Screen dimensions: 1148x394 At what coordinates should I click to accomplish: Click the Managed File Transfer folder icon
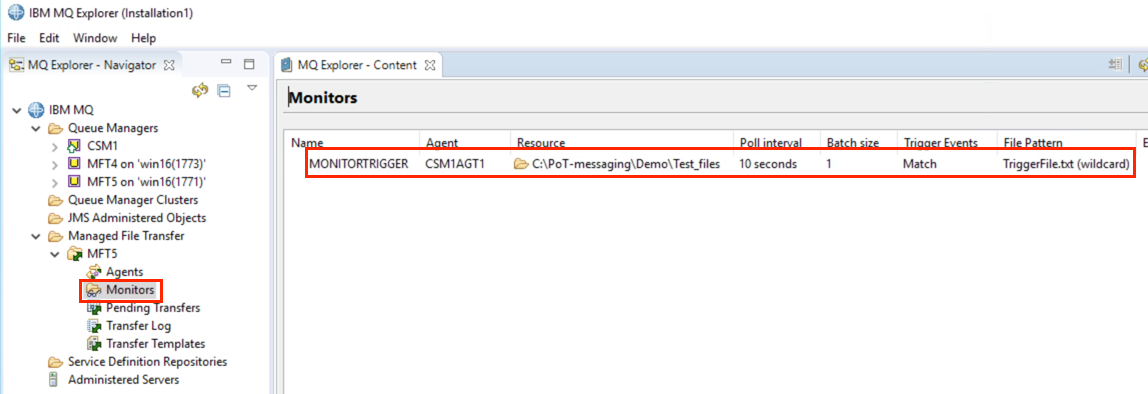pos(55,237)
